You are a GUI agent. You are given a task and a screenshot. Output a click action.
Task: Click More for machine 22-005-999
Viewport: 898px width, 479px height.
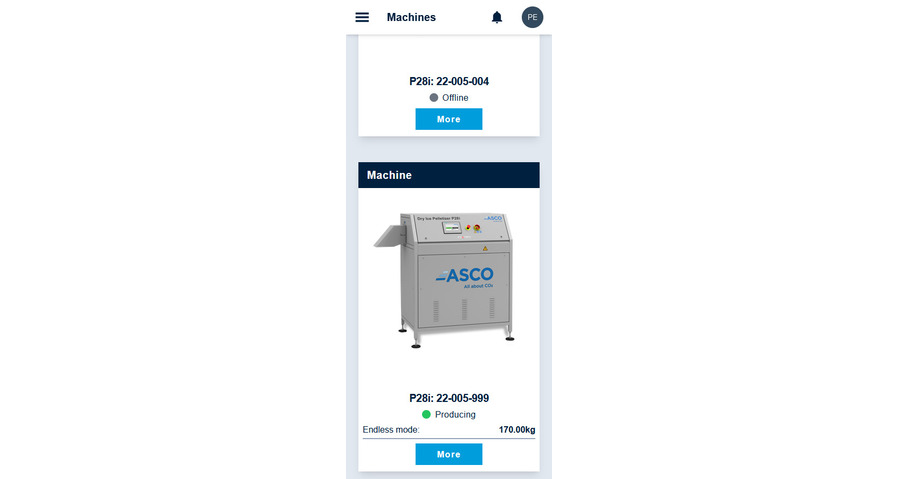pyautogui.click(x=448, y=454)
